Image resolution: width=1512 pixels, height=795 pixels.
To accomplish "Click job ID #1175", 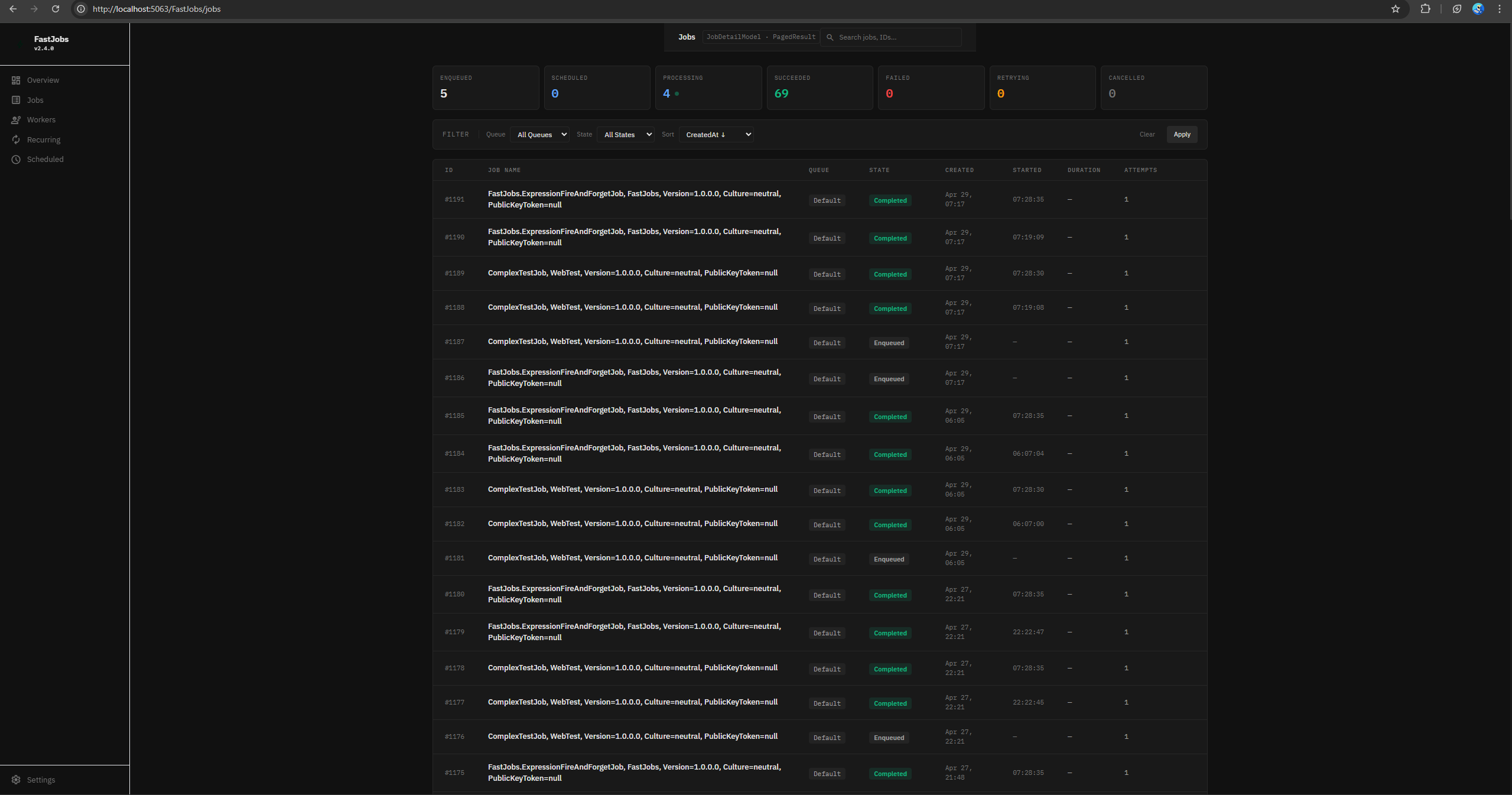I will [x=454, y=773].
